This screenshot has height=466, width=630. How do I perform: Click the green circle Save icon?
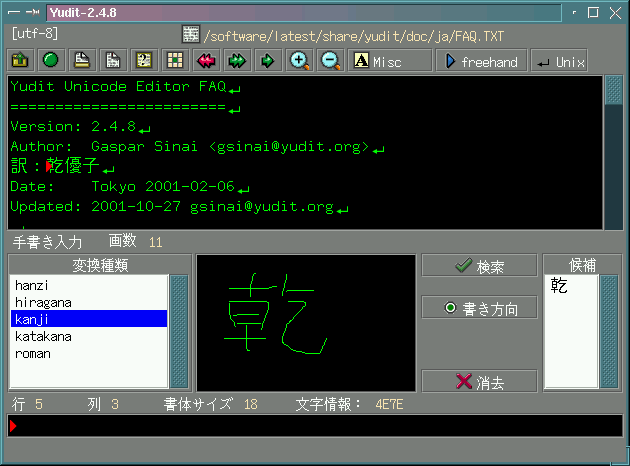click(x=50, y=61)
